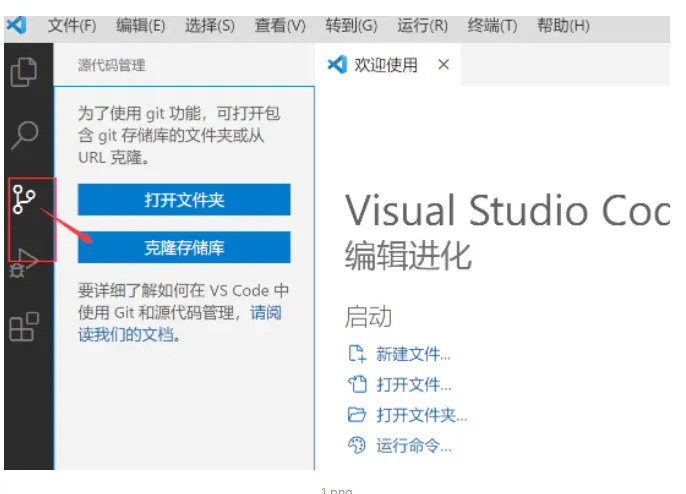Open the Run and Debug icon
Viewport: 686px width, 494px height.
click(x=24, y=263)
